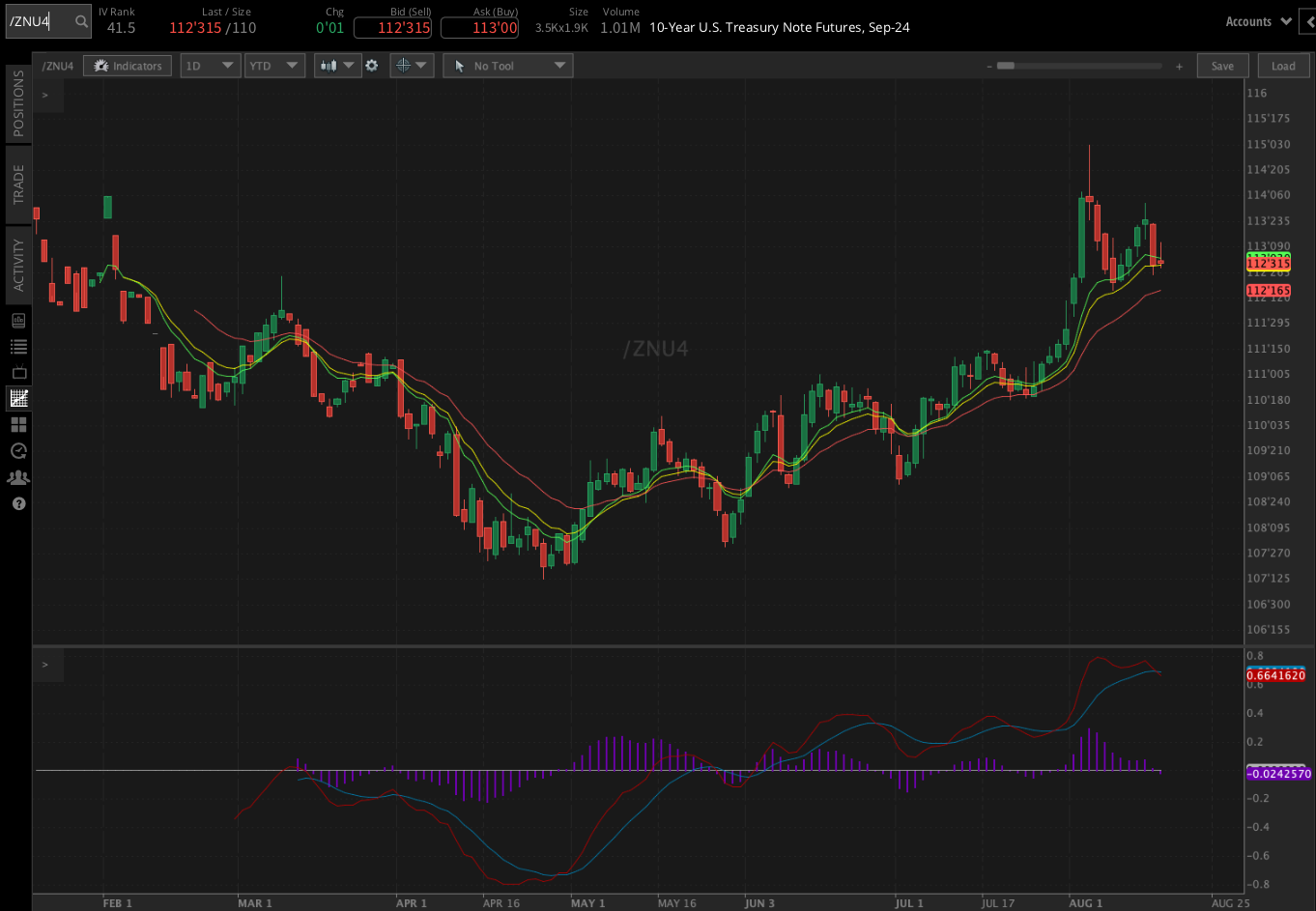Screen dimensions: 1316x911
Task: Switch to the TRADE tab
Action: click(16, 184)
